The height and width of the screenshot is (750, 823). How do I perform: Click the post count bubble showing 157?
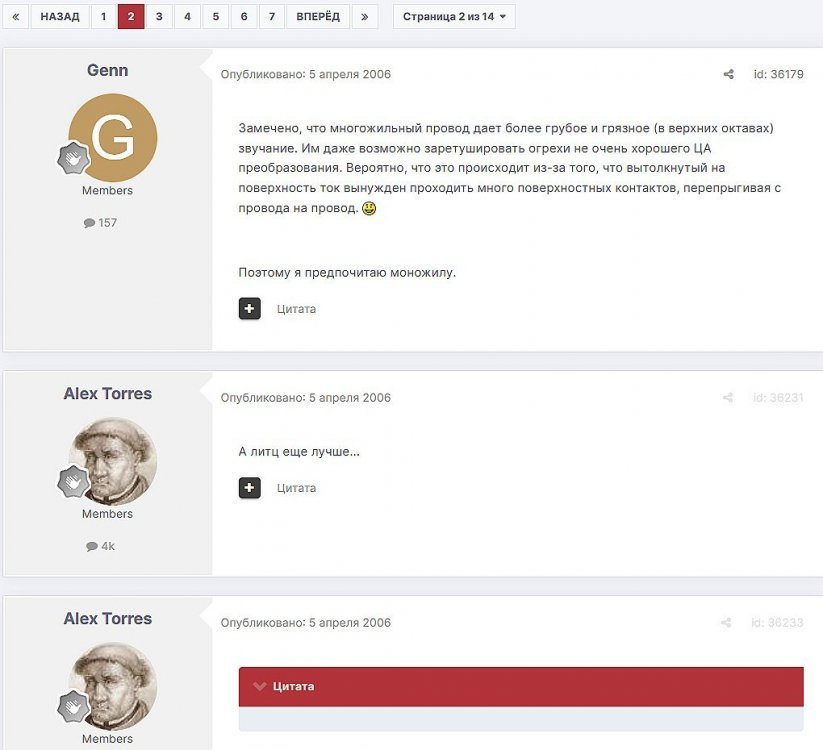pos(100,223)
